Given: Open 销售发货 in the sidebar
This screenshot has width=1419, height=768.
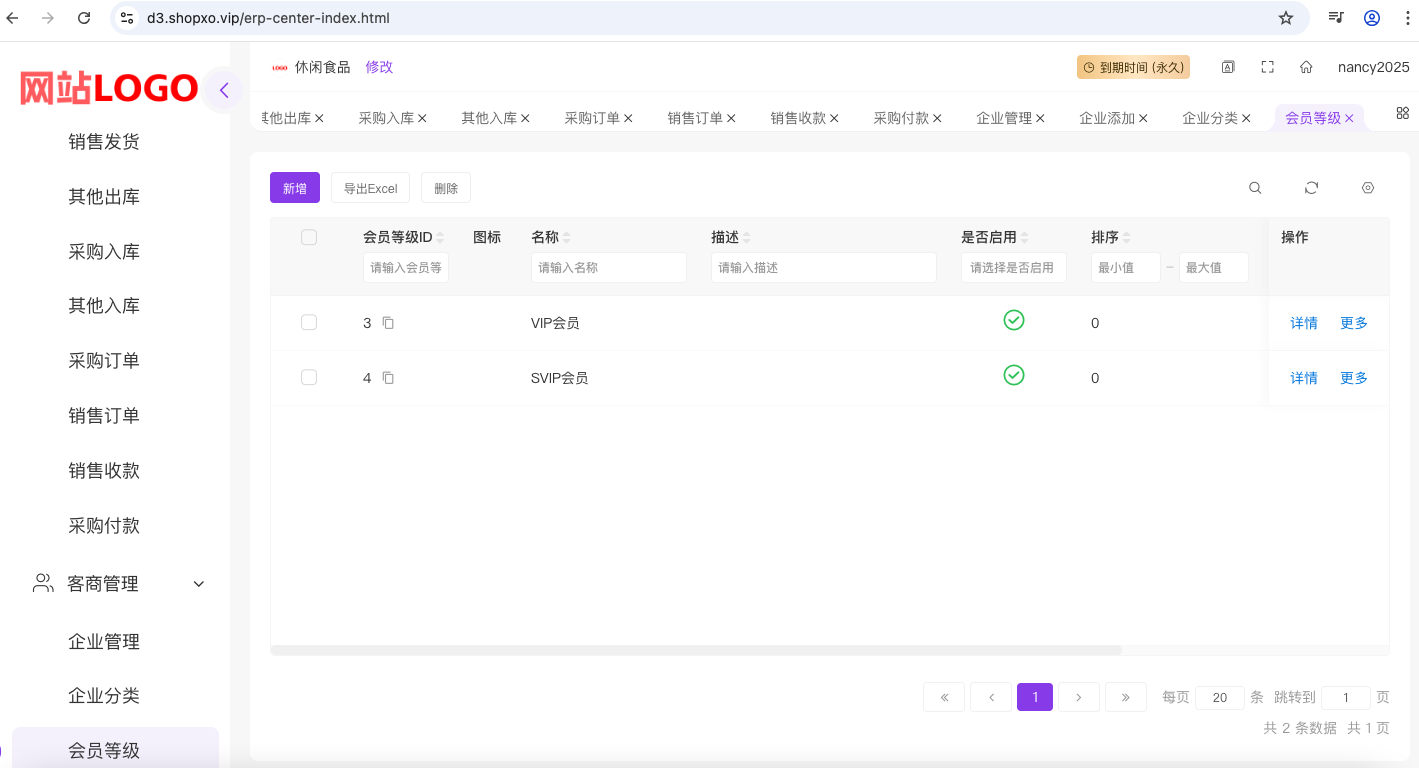Looking at the screenshot, I should coord(104,142).
